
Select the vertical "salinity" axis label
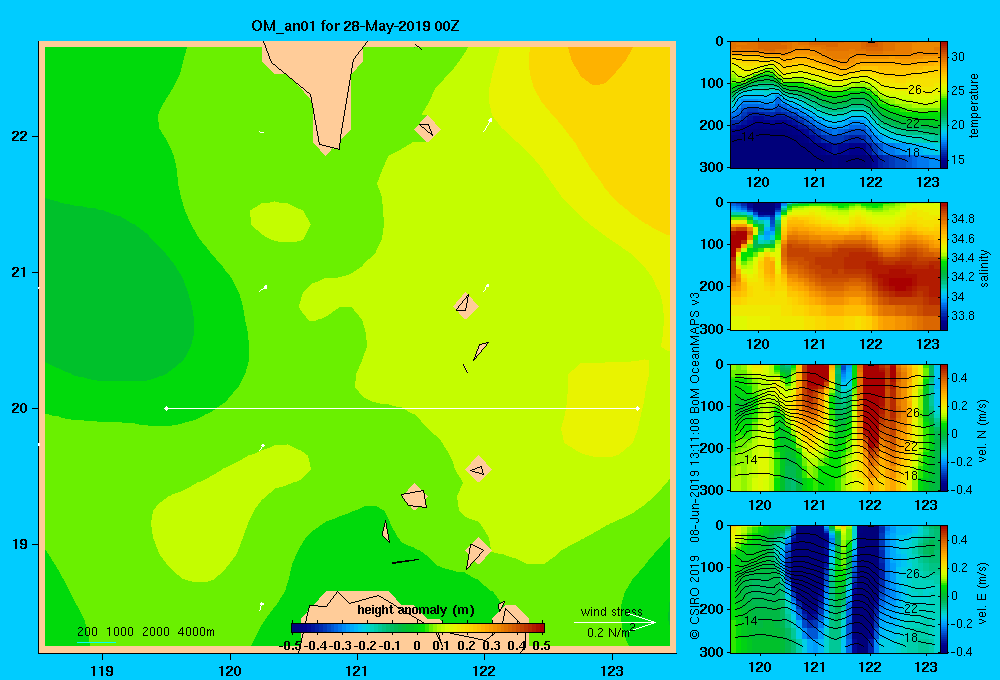(984, 268)
